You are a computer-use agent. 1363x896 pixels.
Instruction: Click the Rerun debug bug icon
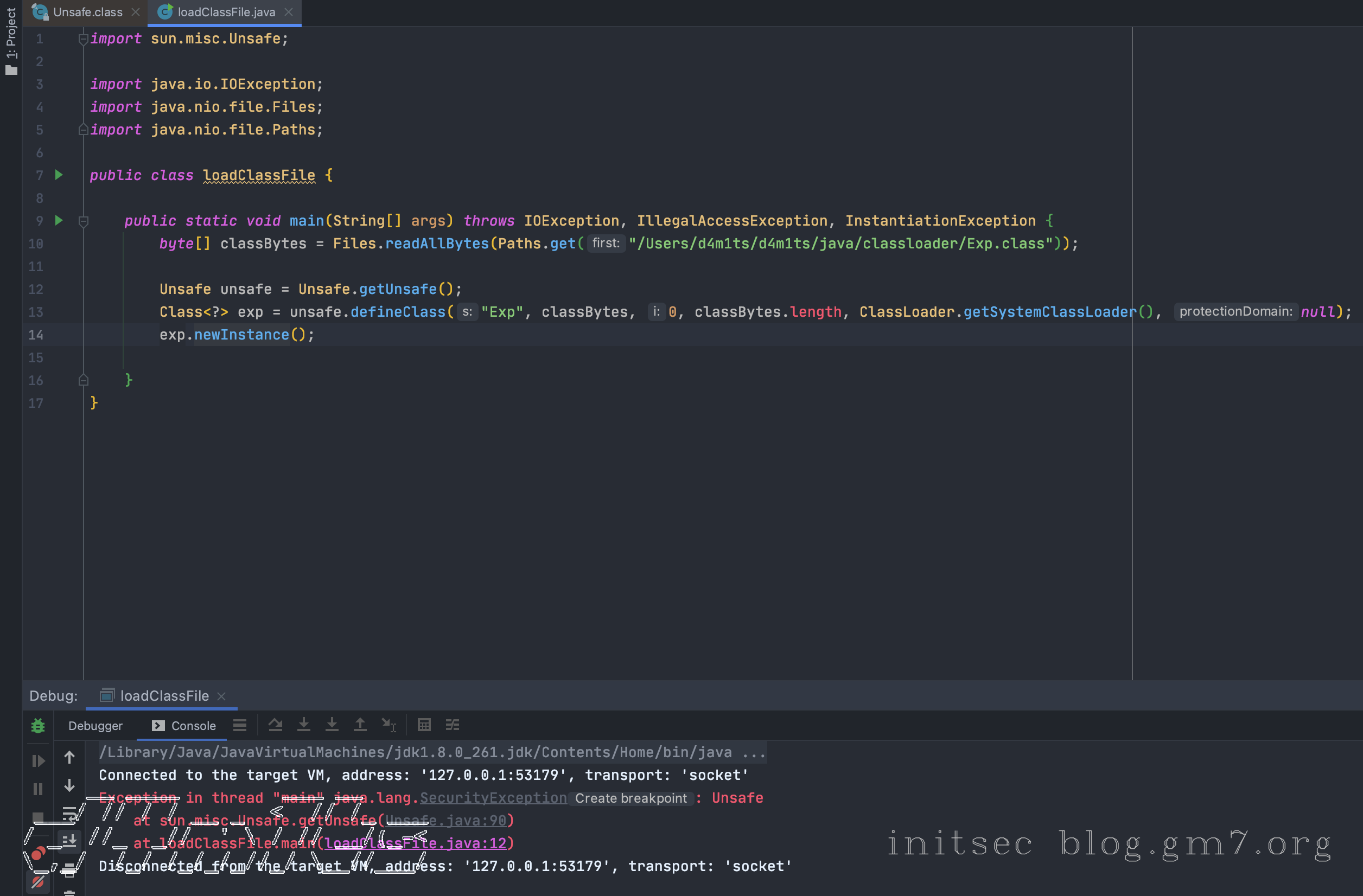click(38, 725)
